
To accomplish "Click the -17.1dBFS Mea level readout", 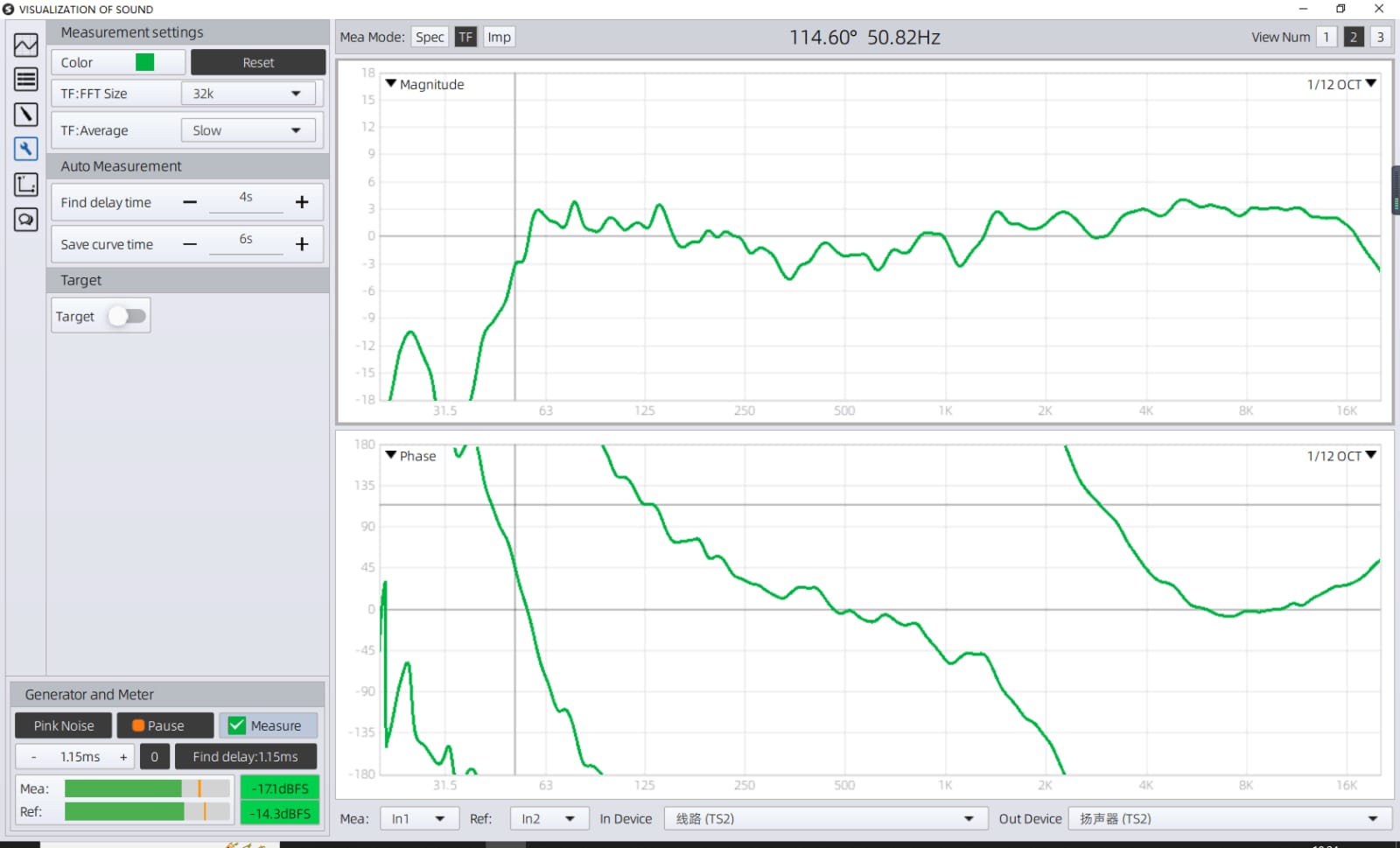I will (x=280, y=788).
